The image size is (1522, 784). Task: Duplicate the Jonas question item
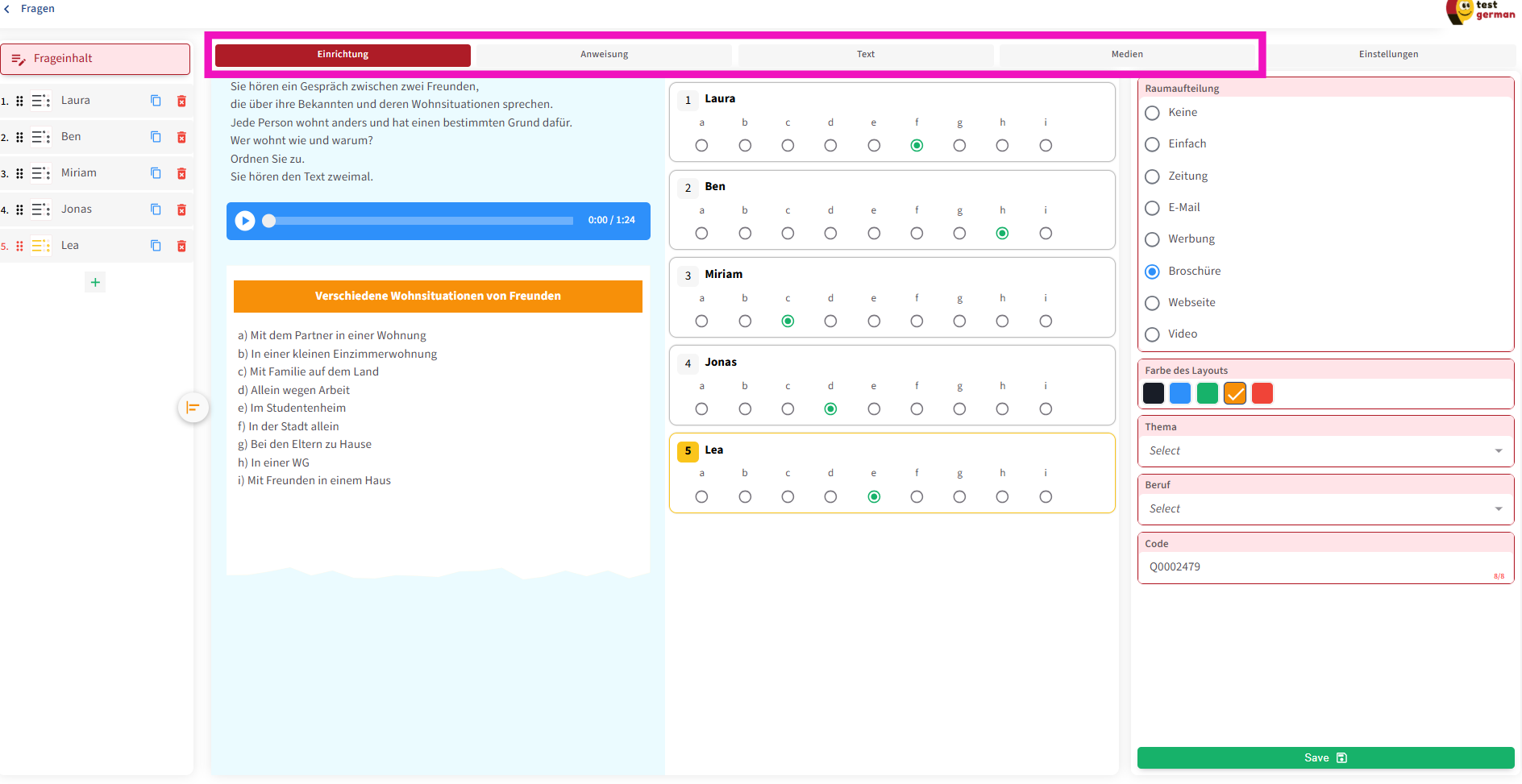tap(156, 209)
